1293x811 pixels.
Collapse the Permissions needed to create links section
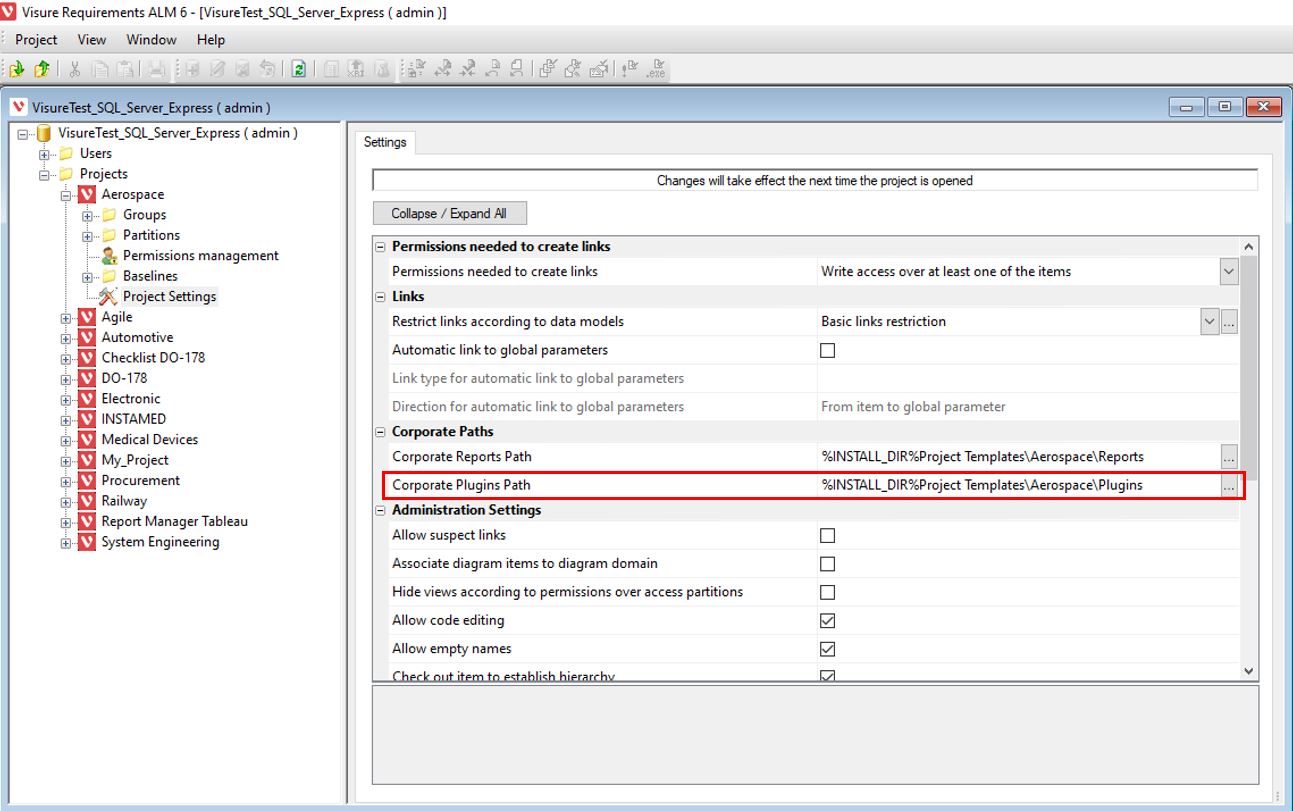point(380,247)
